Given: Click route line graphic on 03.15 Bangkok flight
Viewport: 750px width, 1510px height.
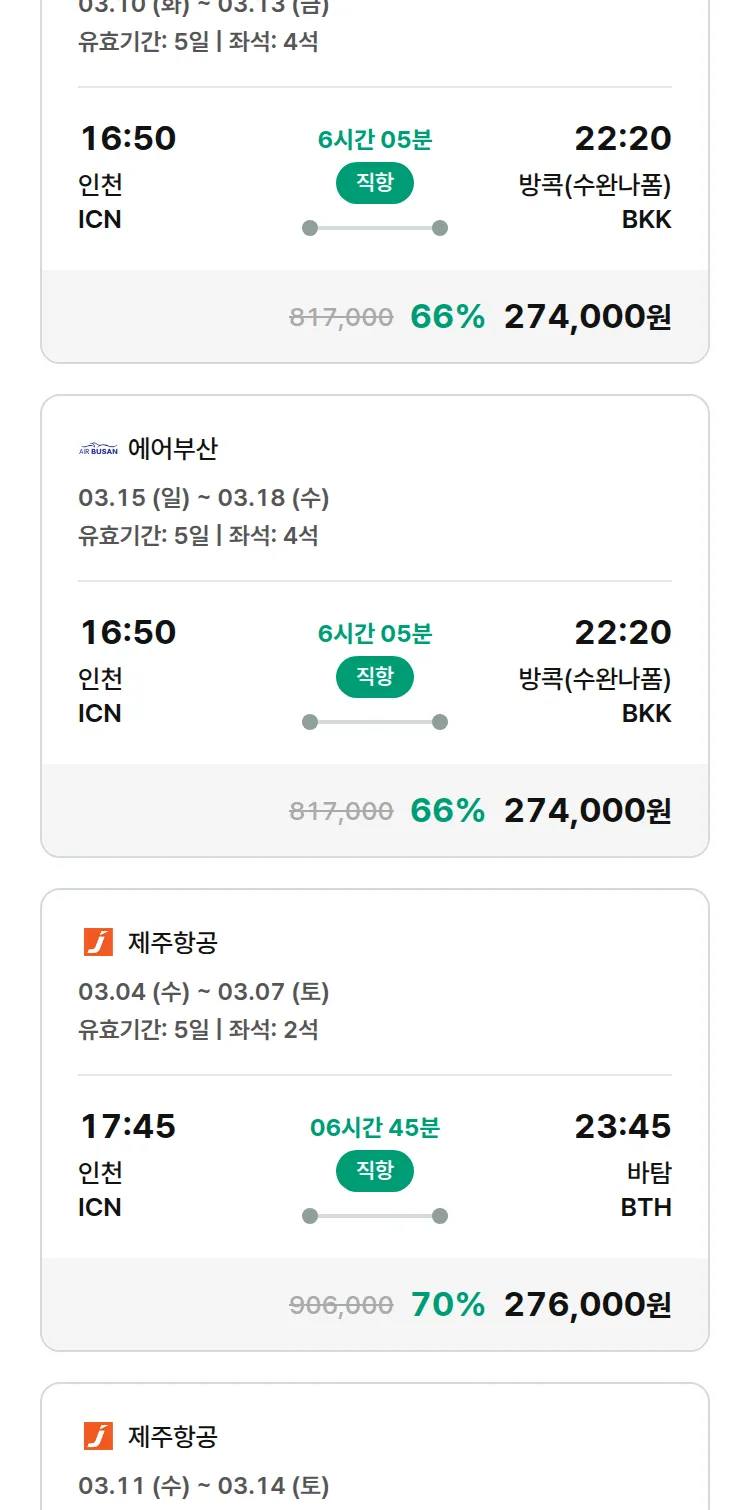Looking at the screenshot, I should click(x=375, y=722).
